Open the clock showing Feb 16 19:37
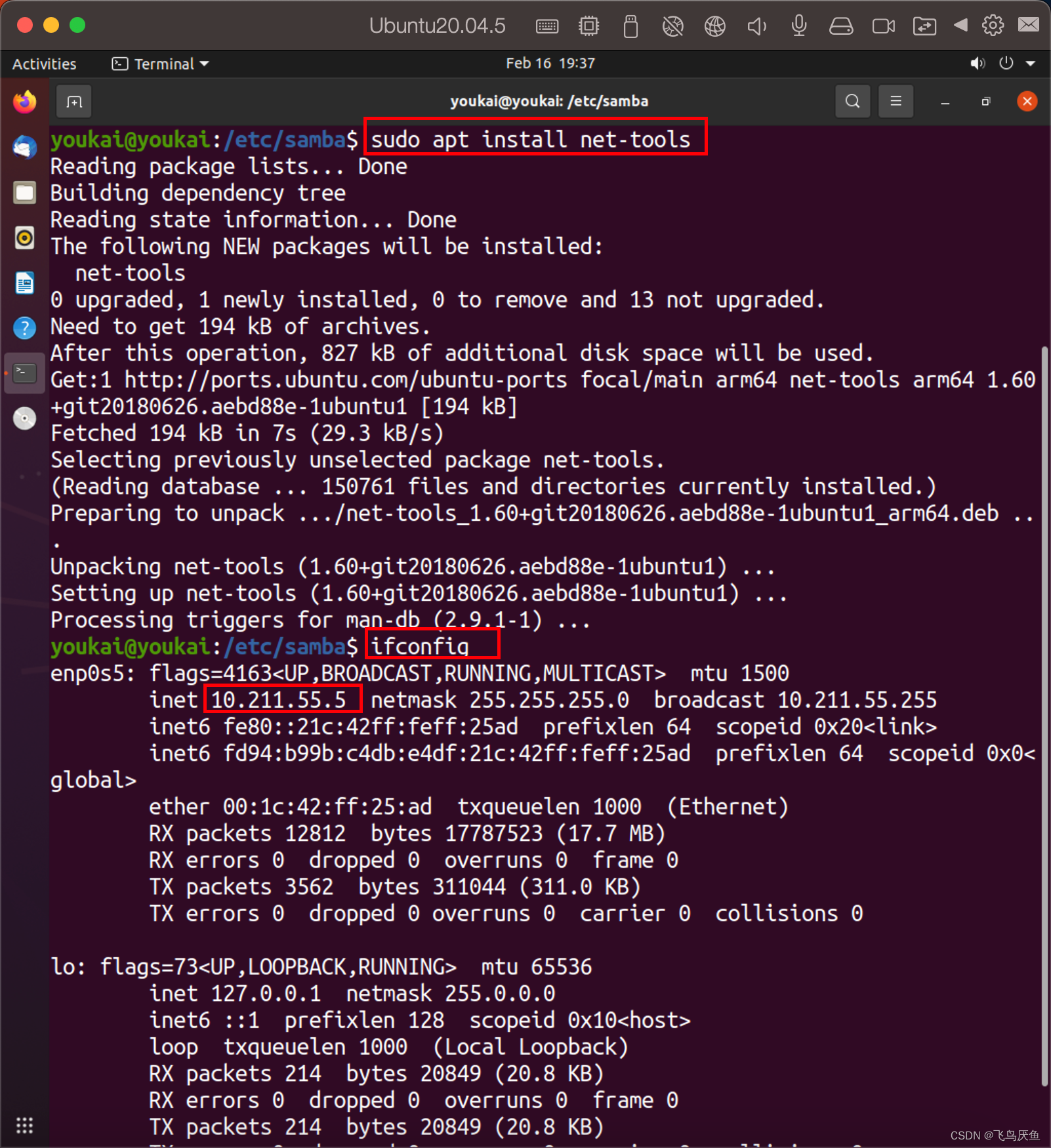Screen dimensions: 1051x1148 550,63
